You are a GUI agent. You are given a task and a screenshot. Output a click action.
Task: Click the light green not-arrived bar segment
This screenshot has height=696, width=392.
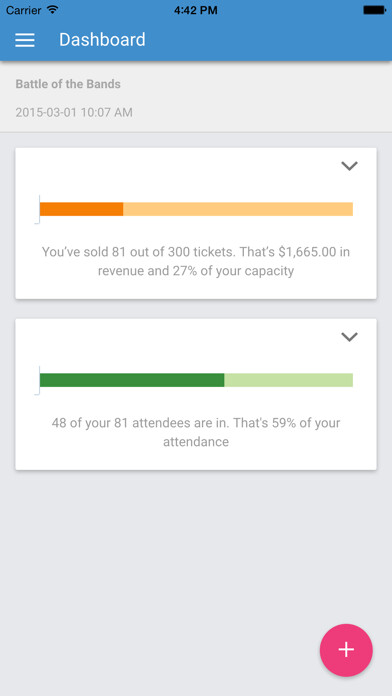[289, 380]
